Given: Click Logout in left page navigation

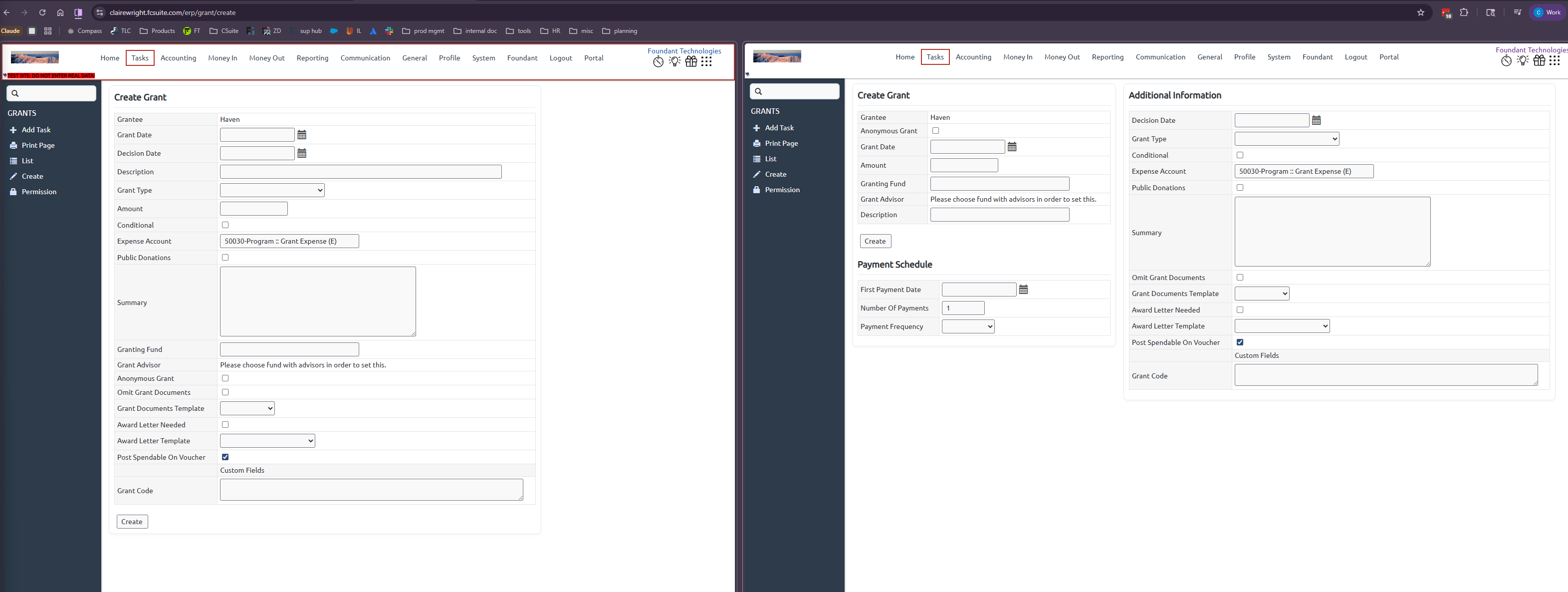Looking at the screenshot, I should click(561, 58).
